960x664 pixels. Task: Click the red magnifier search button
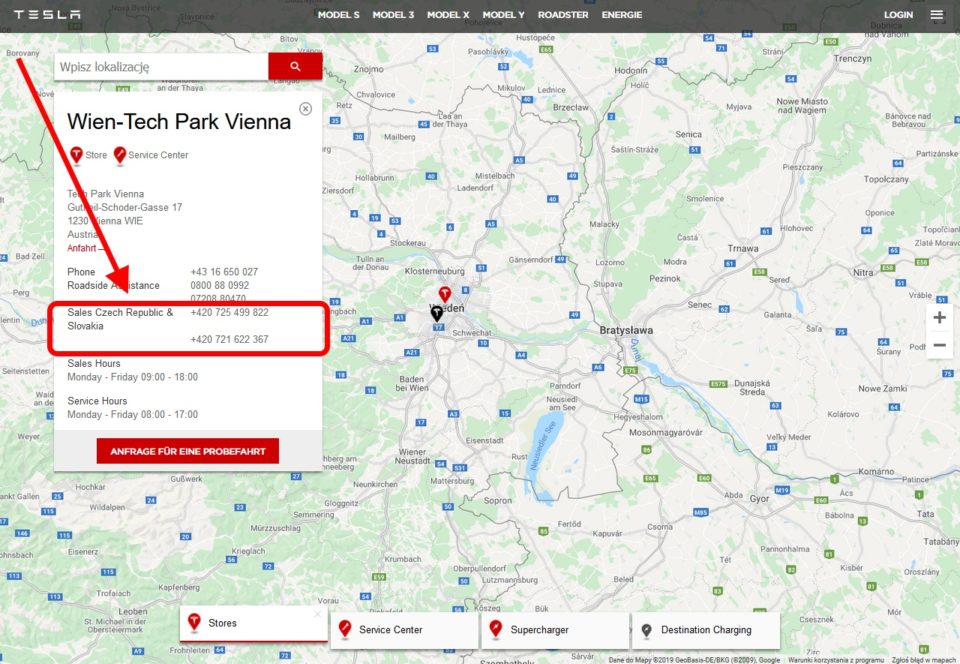(295, 66)
